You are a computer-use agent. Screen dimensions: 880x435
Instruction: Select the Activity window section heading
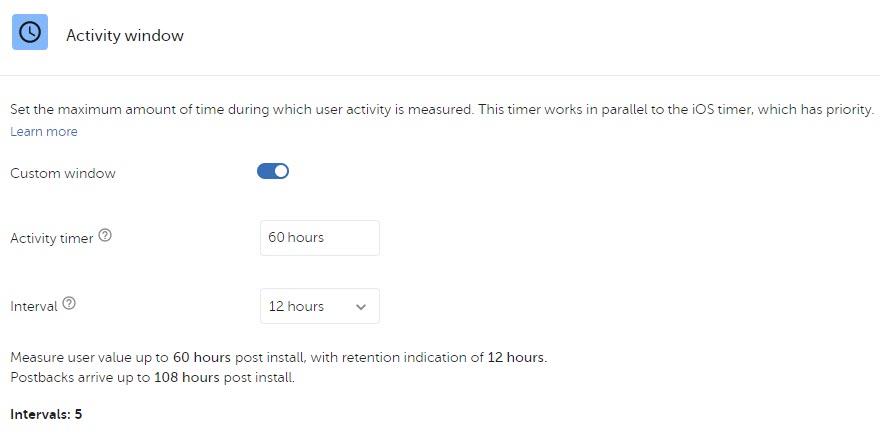click(125, 35)
